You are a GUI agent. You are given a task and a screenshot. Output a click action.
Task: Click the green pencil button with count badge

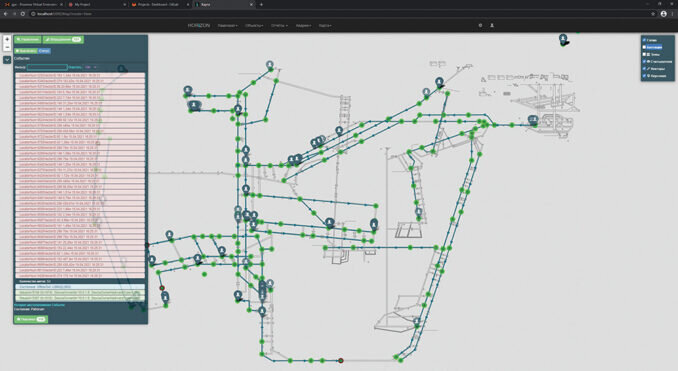[x=63, y=40]
